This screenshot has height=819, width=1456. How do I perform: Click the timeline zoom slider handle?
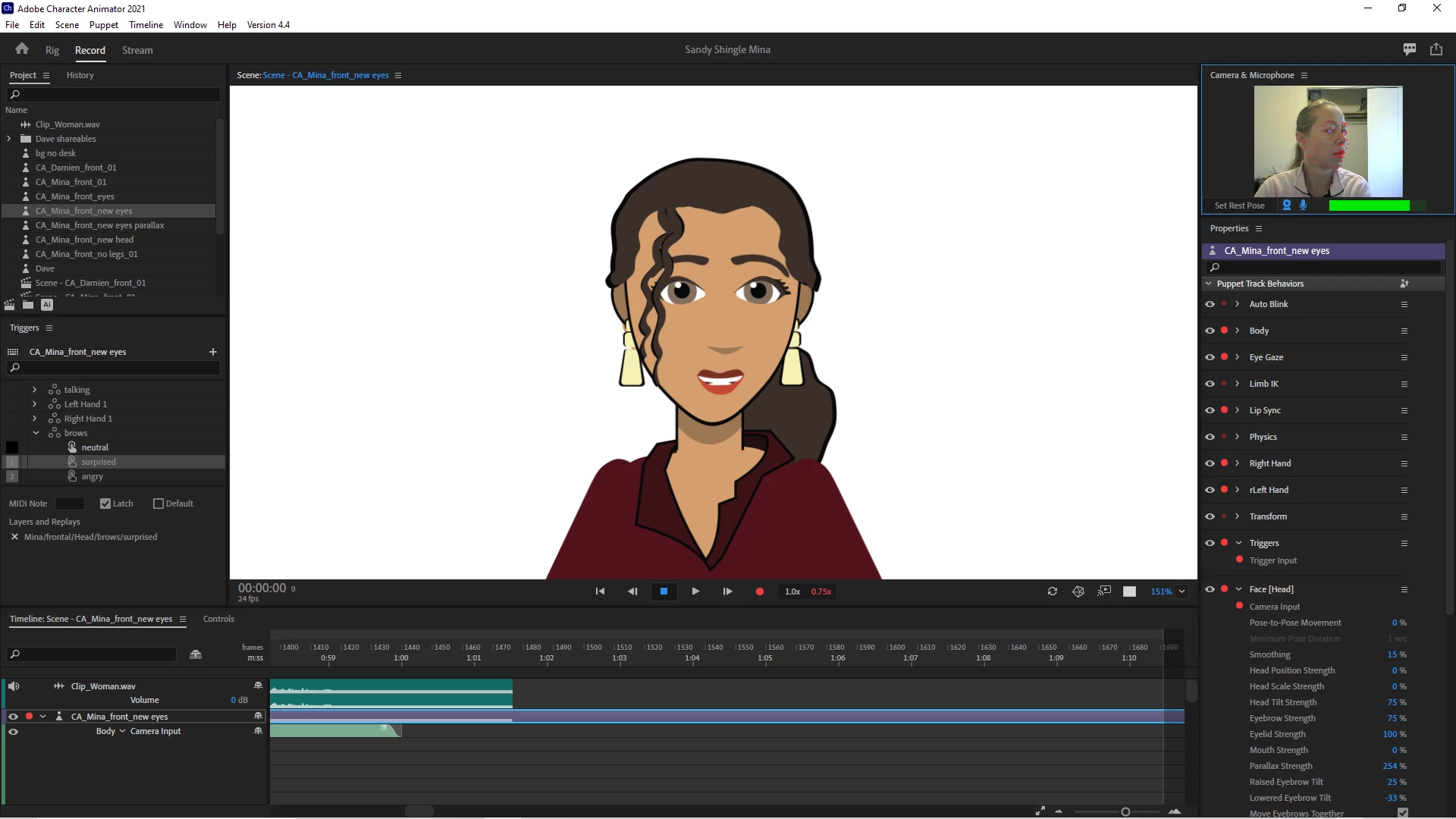pos(1125,811)
